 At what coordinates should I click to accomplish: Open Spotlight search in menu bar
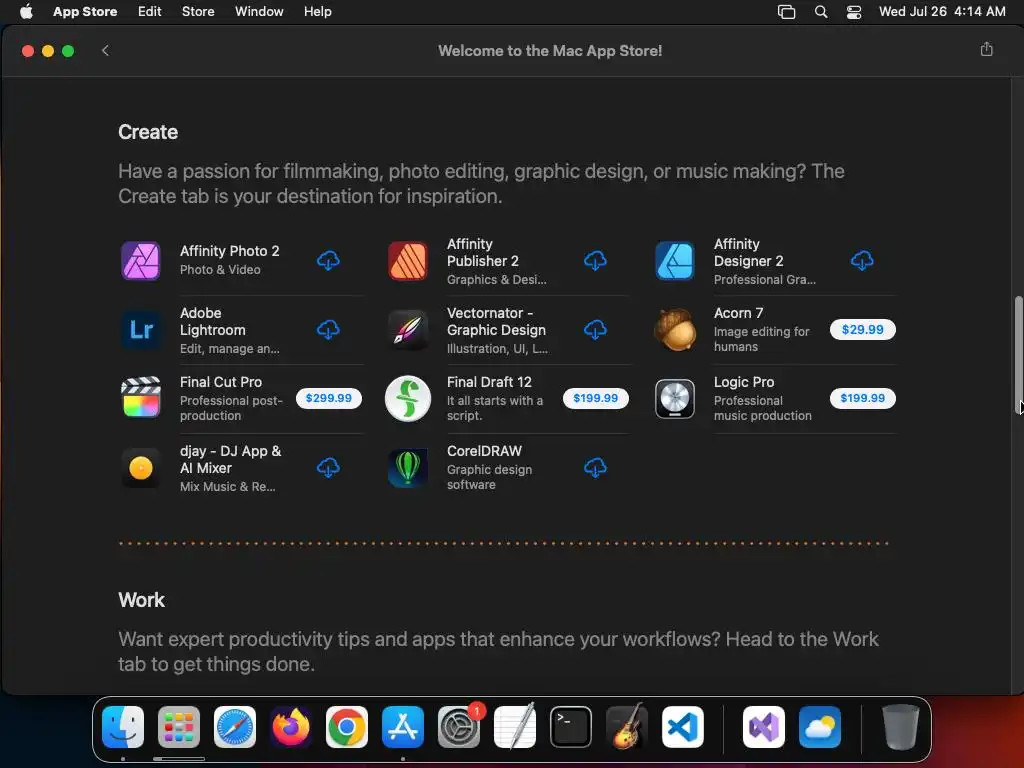[x=821, y=12]
